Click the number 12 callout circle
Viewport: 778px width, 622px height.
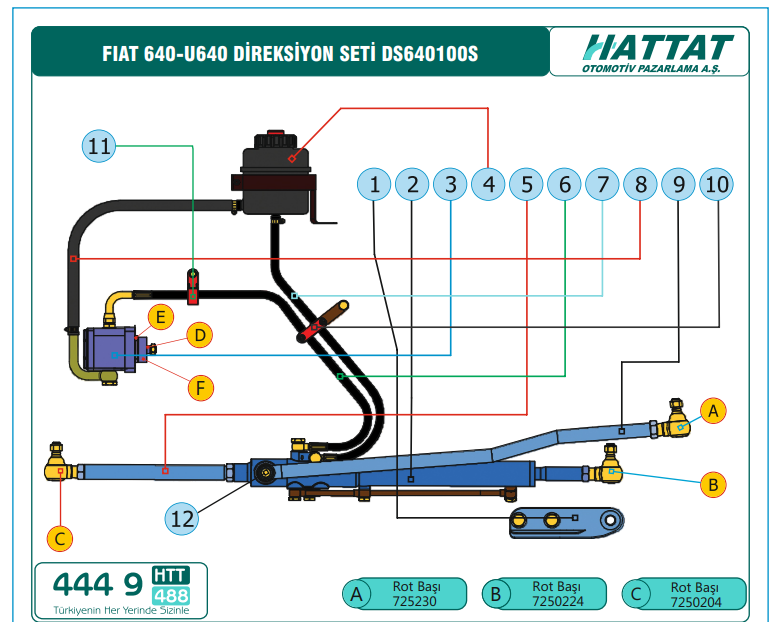182,518
